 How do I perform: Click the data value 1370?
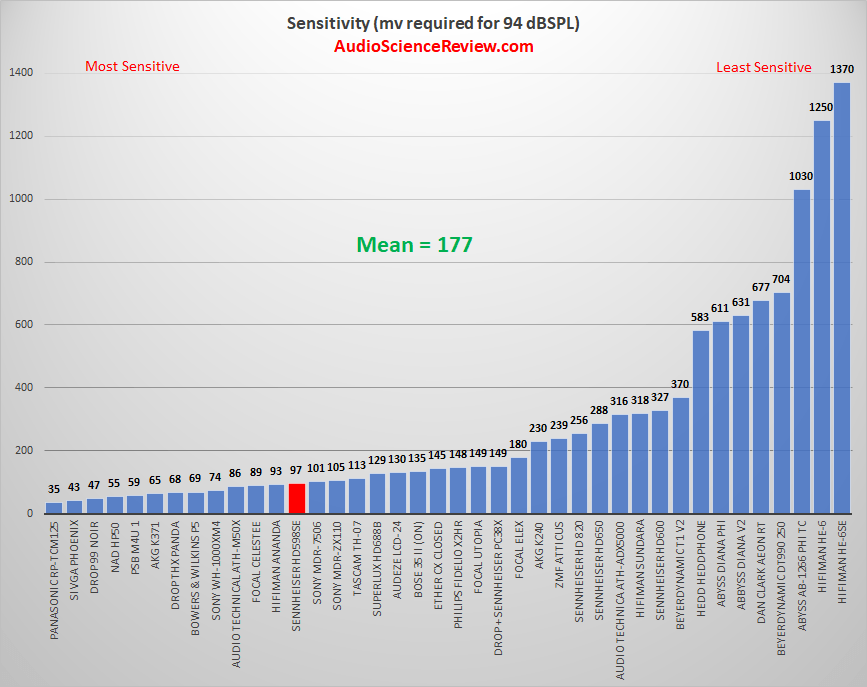(x=842, y=69)
